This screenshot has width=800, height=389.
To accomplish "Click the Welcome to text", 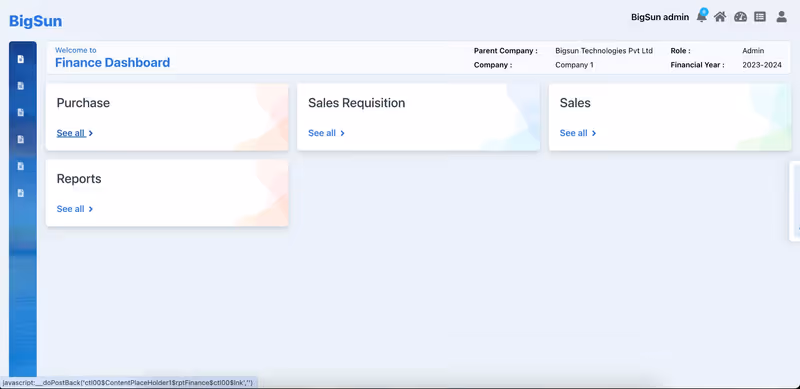I will (76, 50).
